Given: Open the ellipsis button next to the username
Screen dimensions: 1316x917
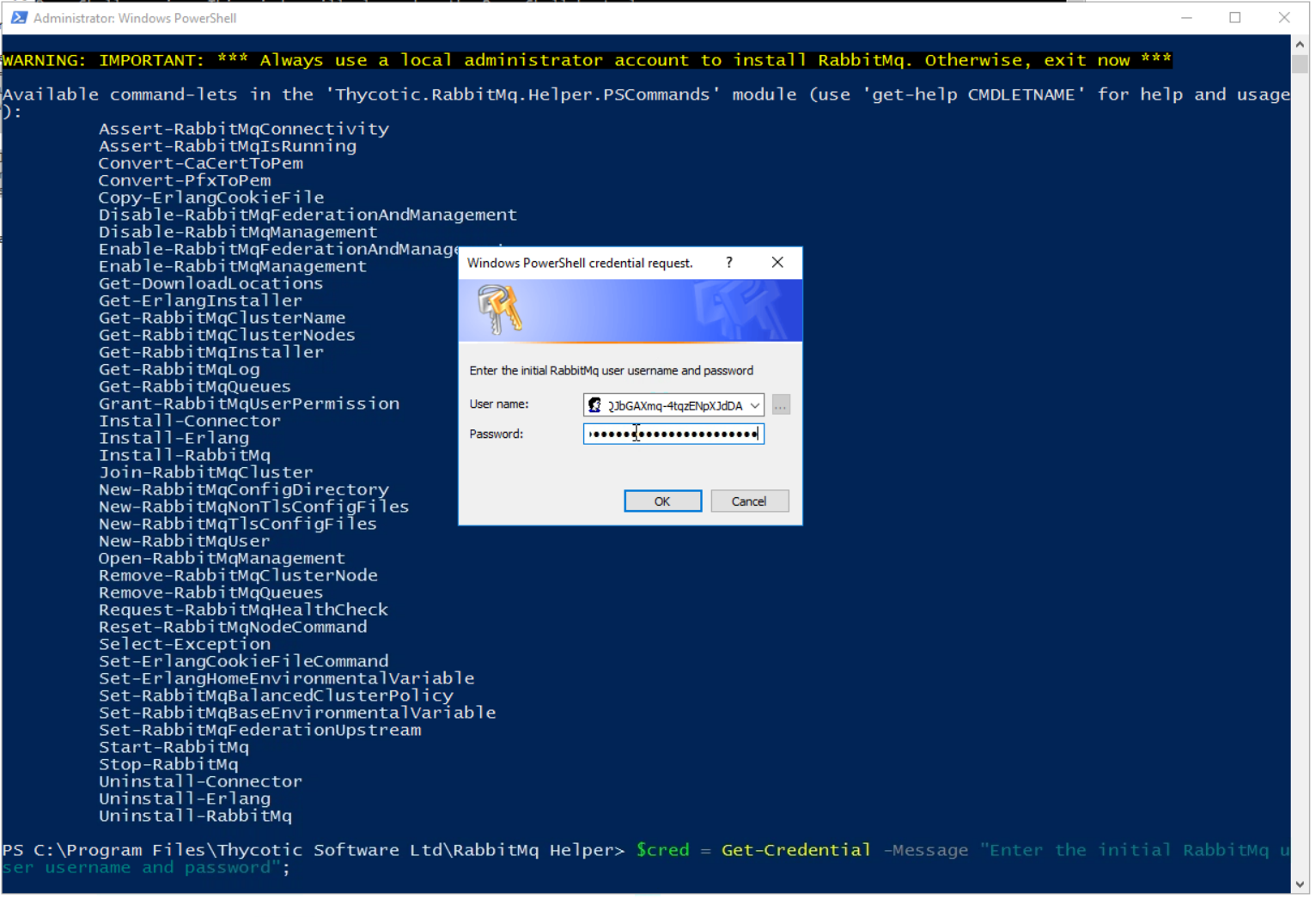Looking at the screenshot, I should click(x=780, y=404).
